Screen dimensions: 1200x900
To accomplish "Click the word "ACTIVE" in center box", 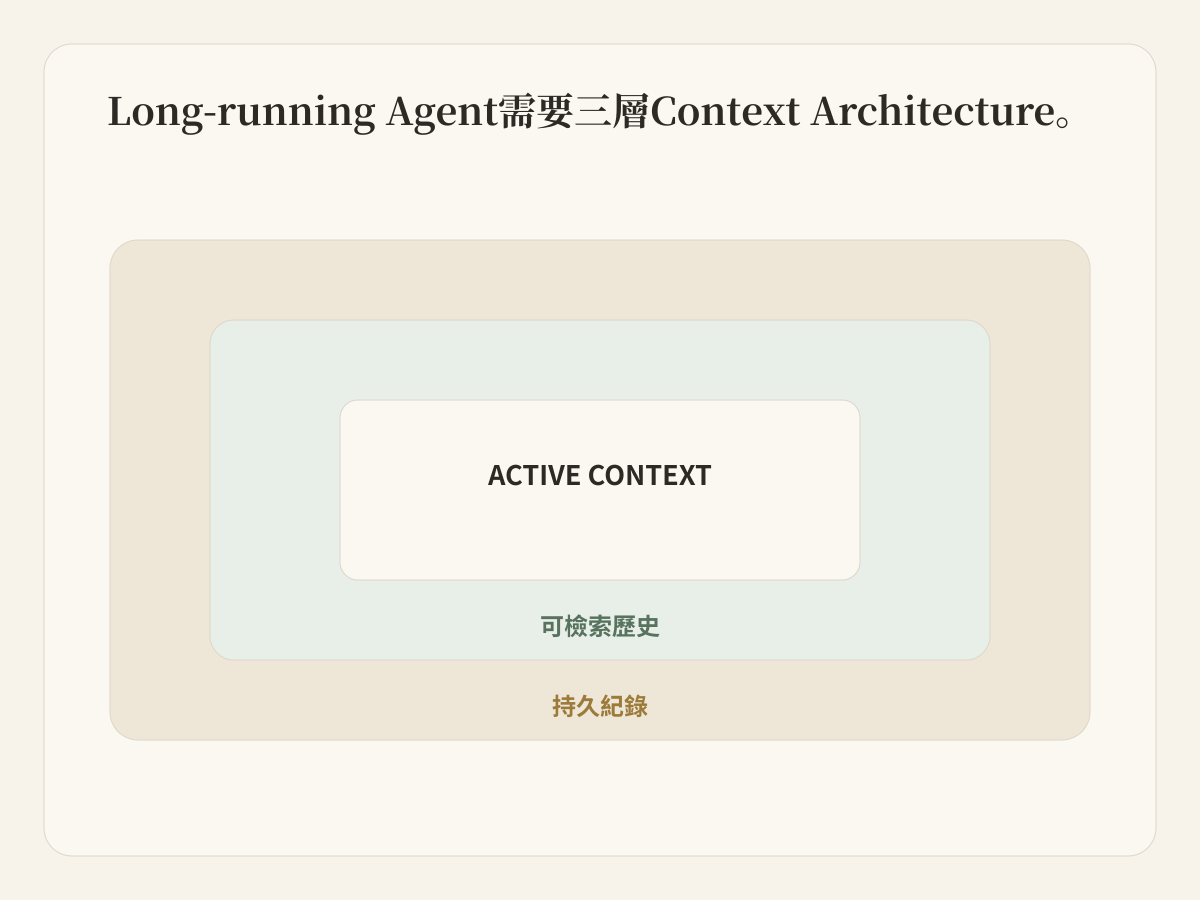I will (x=533, y=476).
